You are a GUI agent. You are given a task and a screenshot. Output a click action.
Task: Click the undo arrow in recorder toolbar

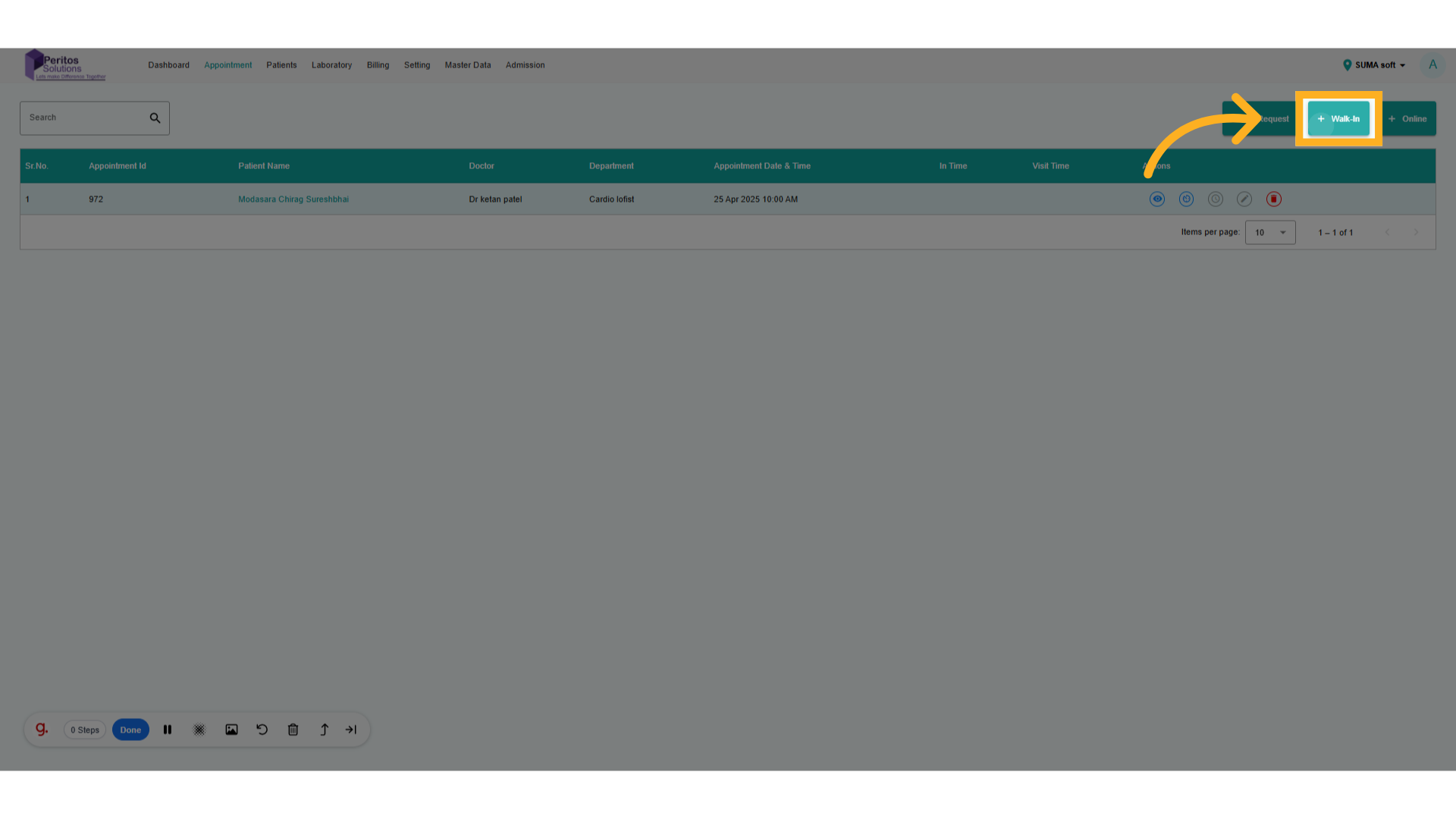[x=262, y=730]
